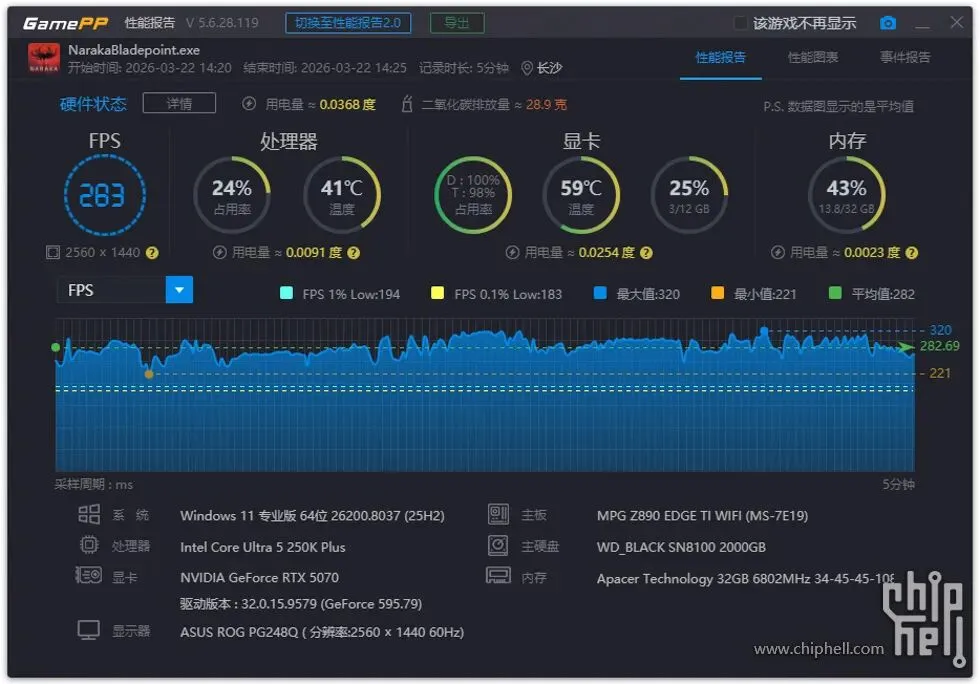980x684 pixels.
Task: Click the 详情 button beside 硬件状态
Action: point(179,103)
